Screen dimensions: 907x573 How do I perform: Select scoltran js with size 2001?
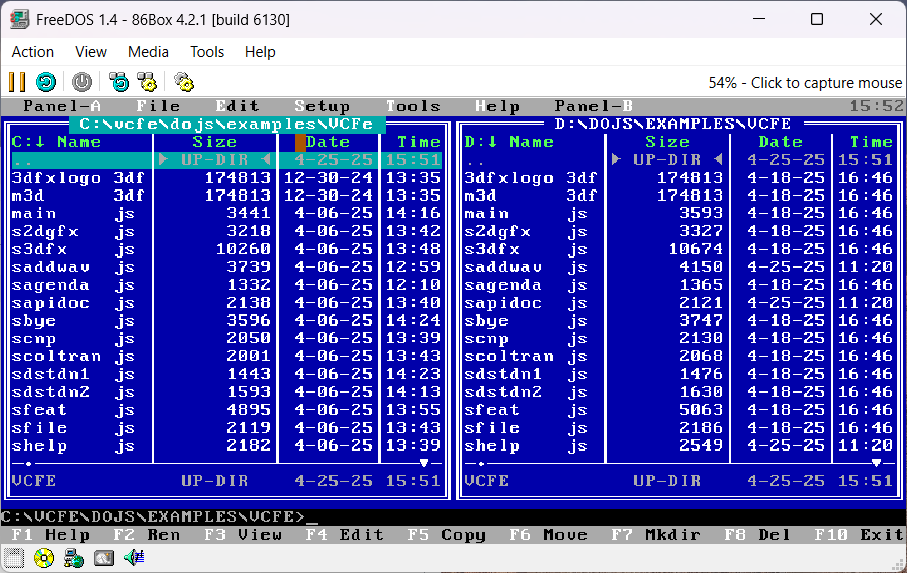click(226, 357)
